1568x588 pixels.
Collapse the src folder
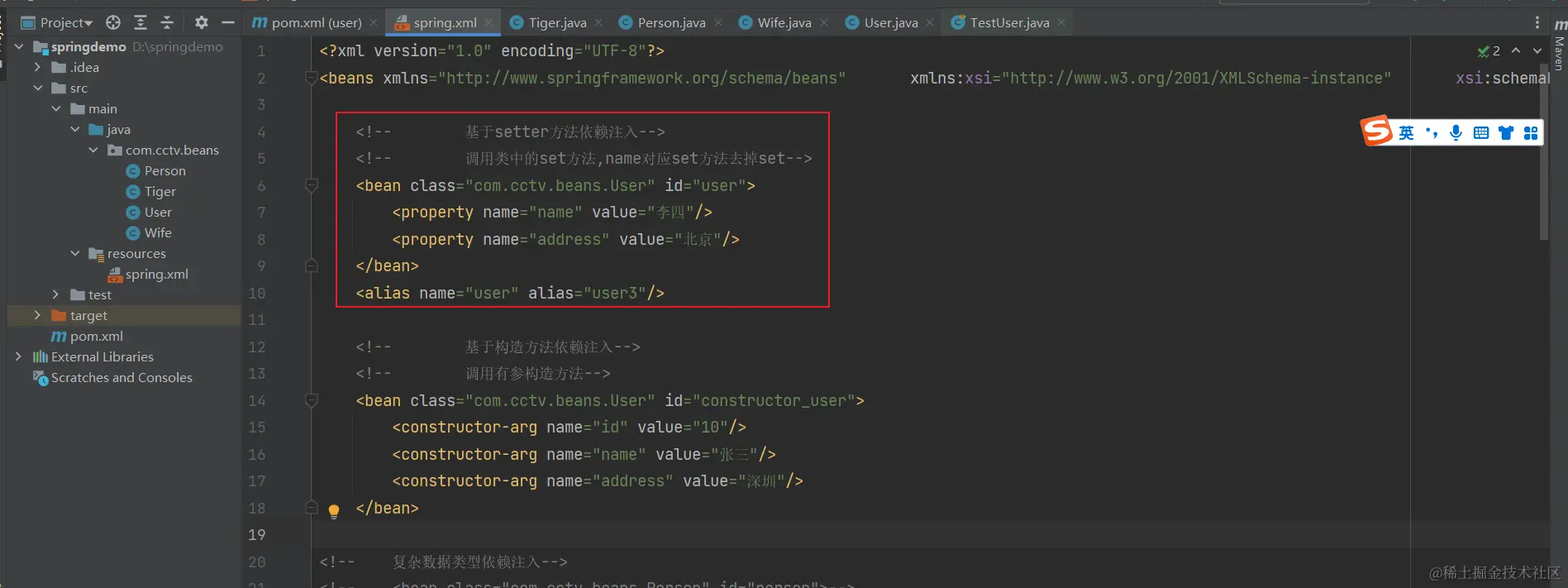(37, 88)
